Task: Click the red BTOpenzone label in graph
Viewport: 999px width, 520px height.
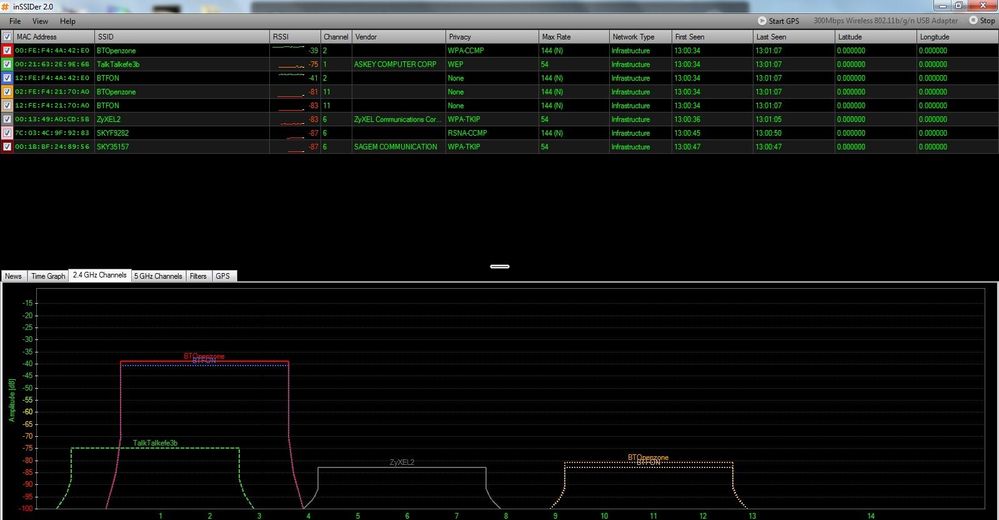Action: (204, 356)
